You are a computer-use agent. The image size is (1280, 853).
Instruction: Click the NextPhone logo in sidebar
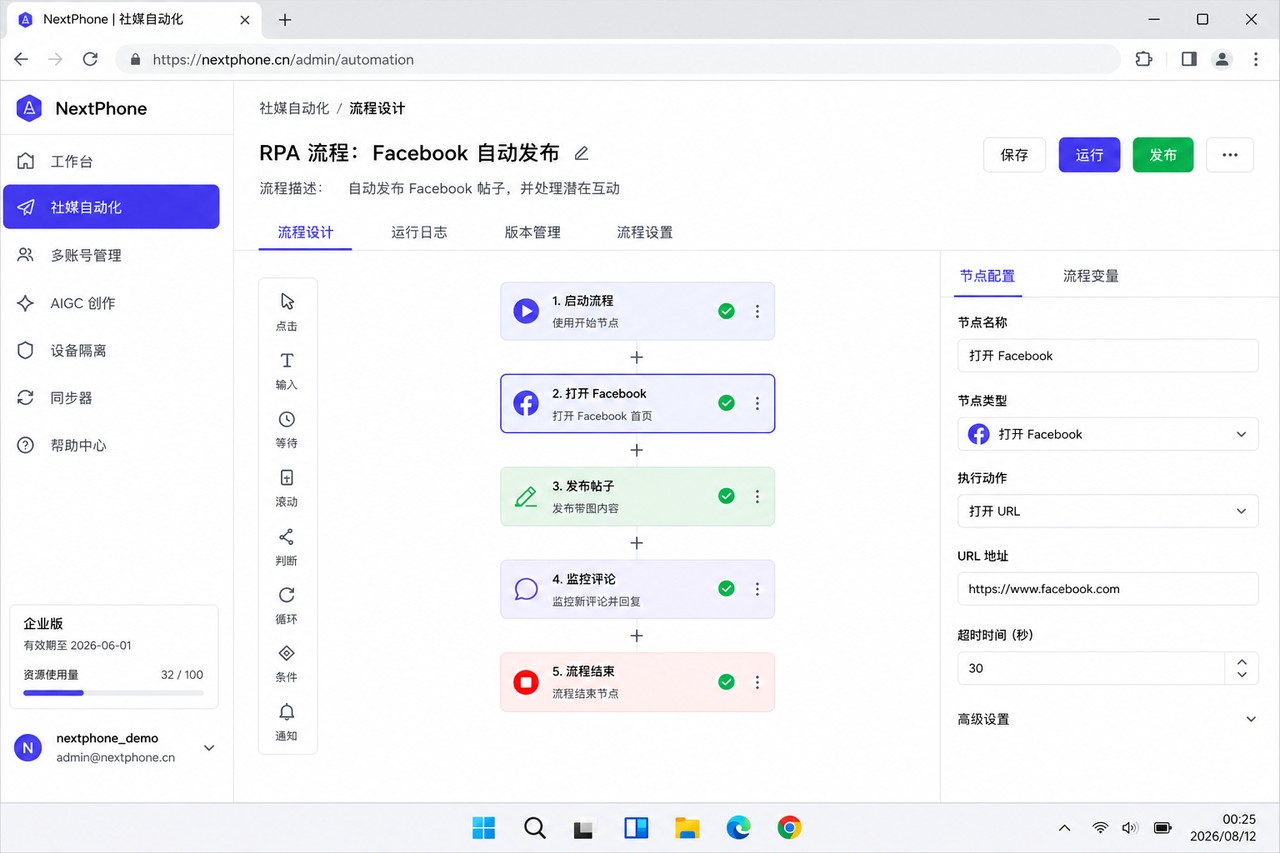click(29, 108)
